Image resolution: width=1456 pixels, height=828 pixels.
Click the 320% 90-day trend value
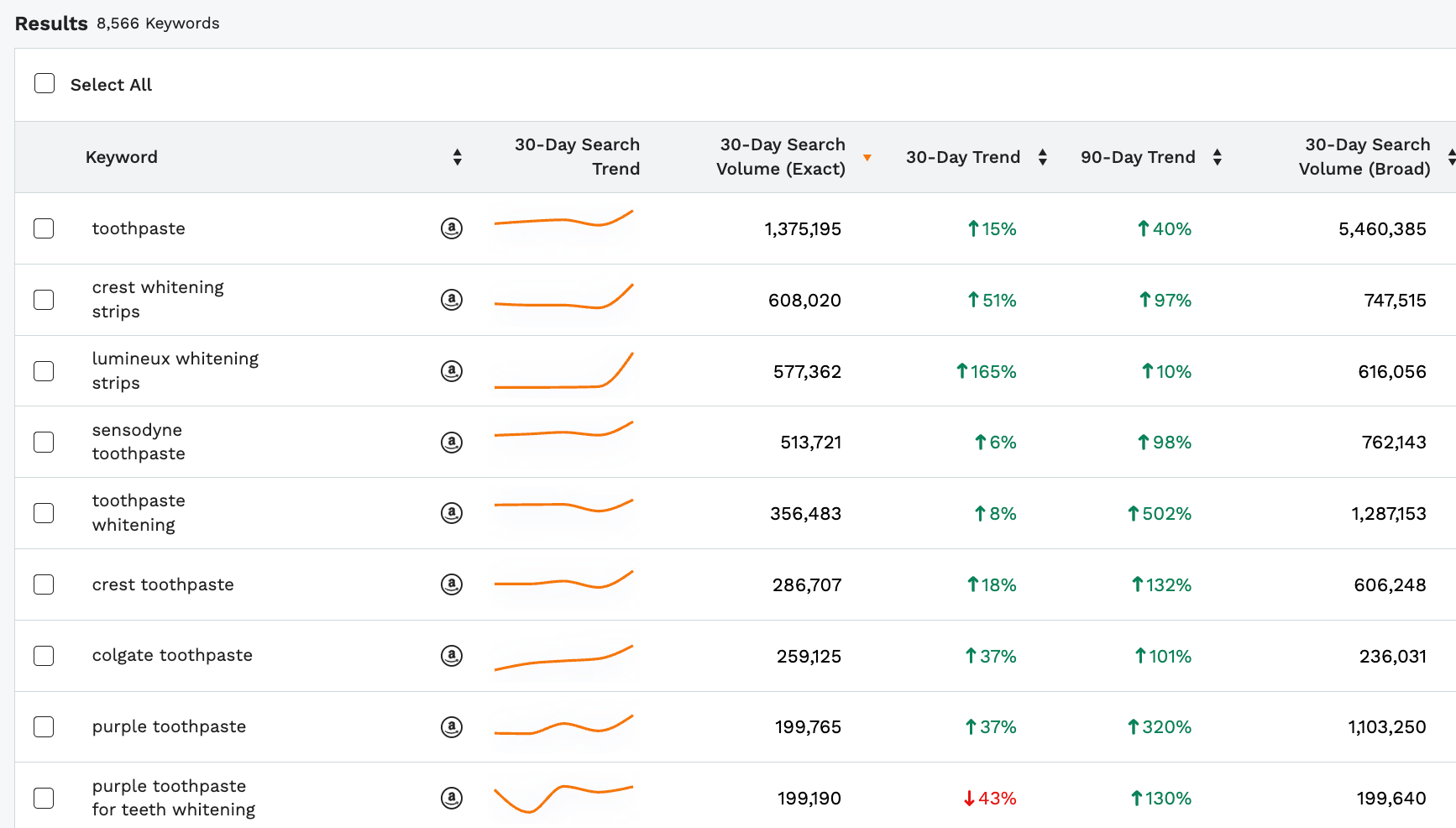[x=1160, y=727]
